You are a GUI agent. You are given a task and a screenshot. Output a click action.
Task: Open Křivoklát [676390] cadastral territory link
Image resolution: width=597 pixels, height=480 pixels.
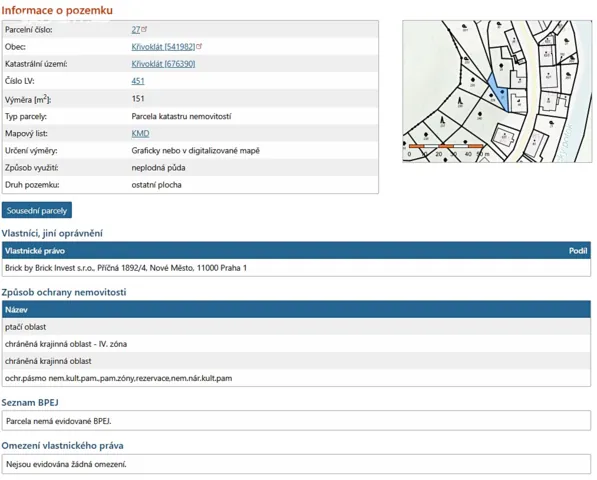[x=163, y=64]
